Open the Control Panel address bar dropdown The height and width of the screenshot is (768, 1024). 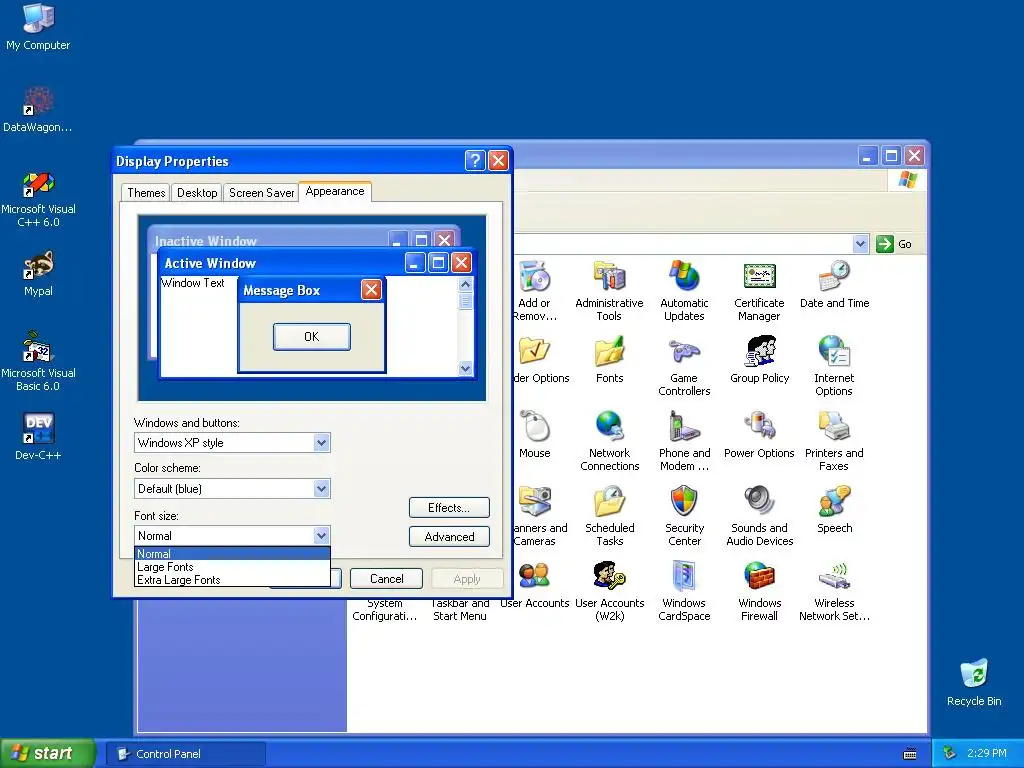coord(860,244)
